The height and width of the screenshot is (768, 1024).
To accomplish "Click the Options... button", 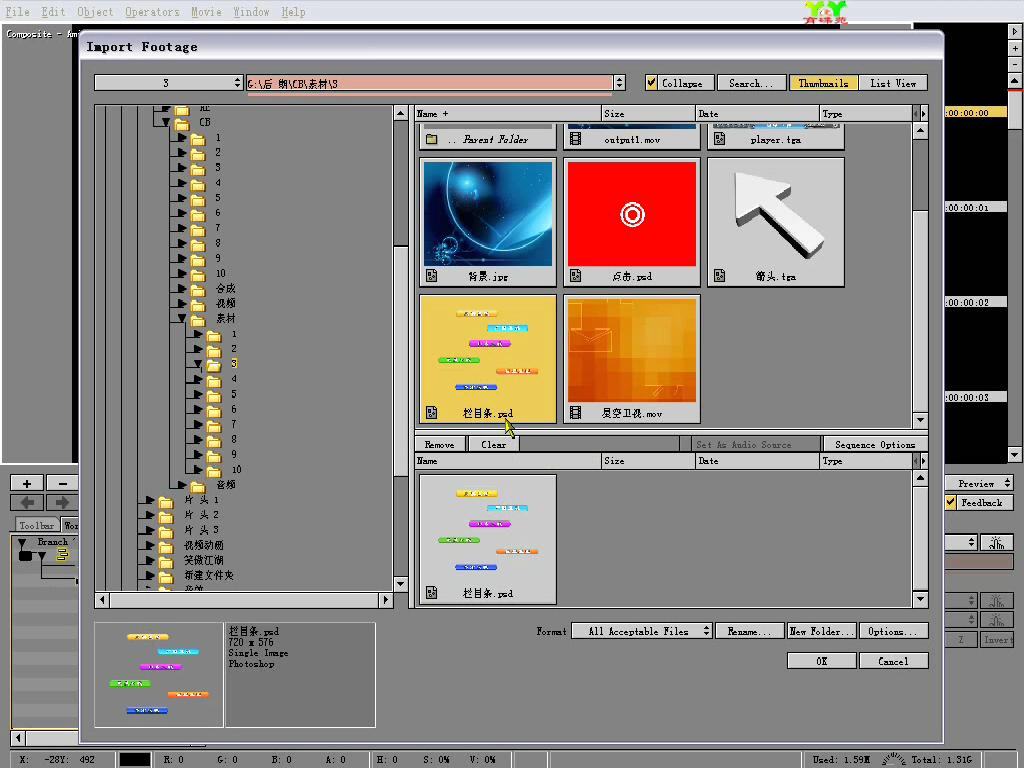I will [x=893, y=631].
